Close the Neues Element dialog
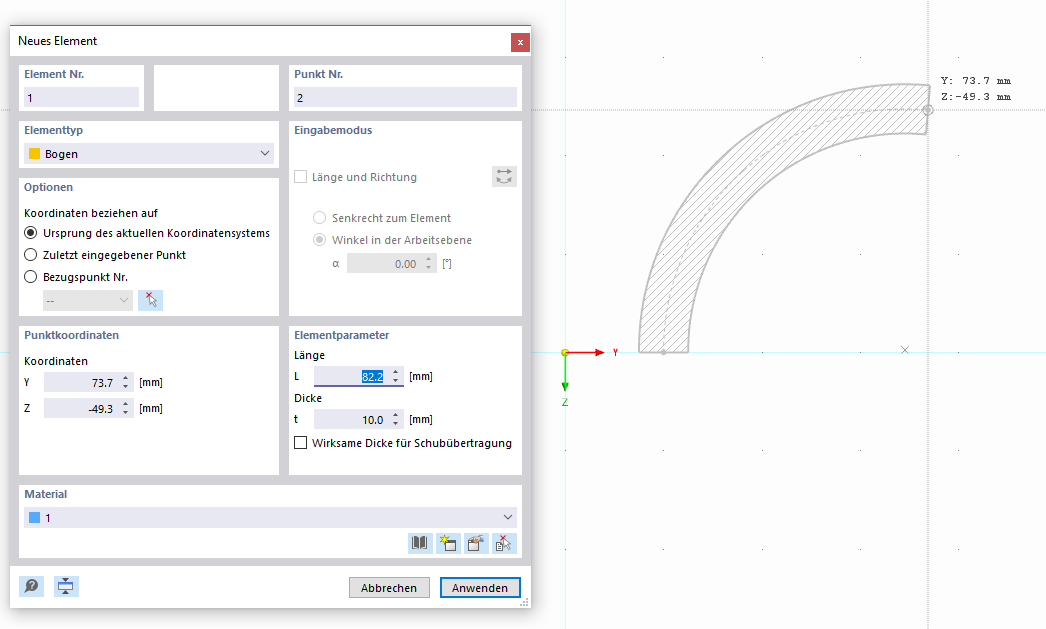The width and height of the screenshot is (1046, 629). 520,42
